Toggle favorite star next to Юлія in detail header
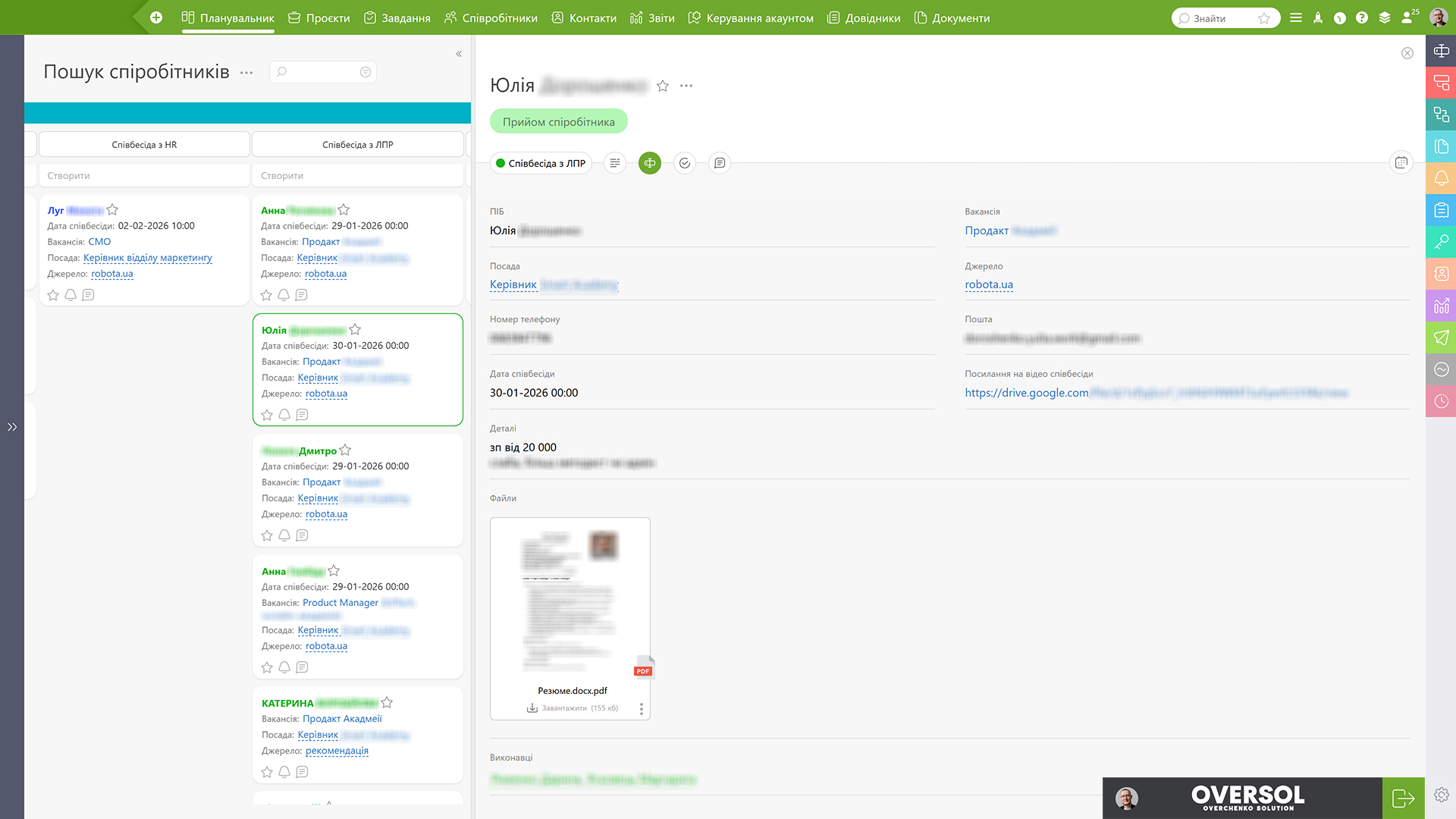The image size is (1456, 819). [663, 86]
